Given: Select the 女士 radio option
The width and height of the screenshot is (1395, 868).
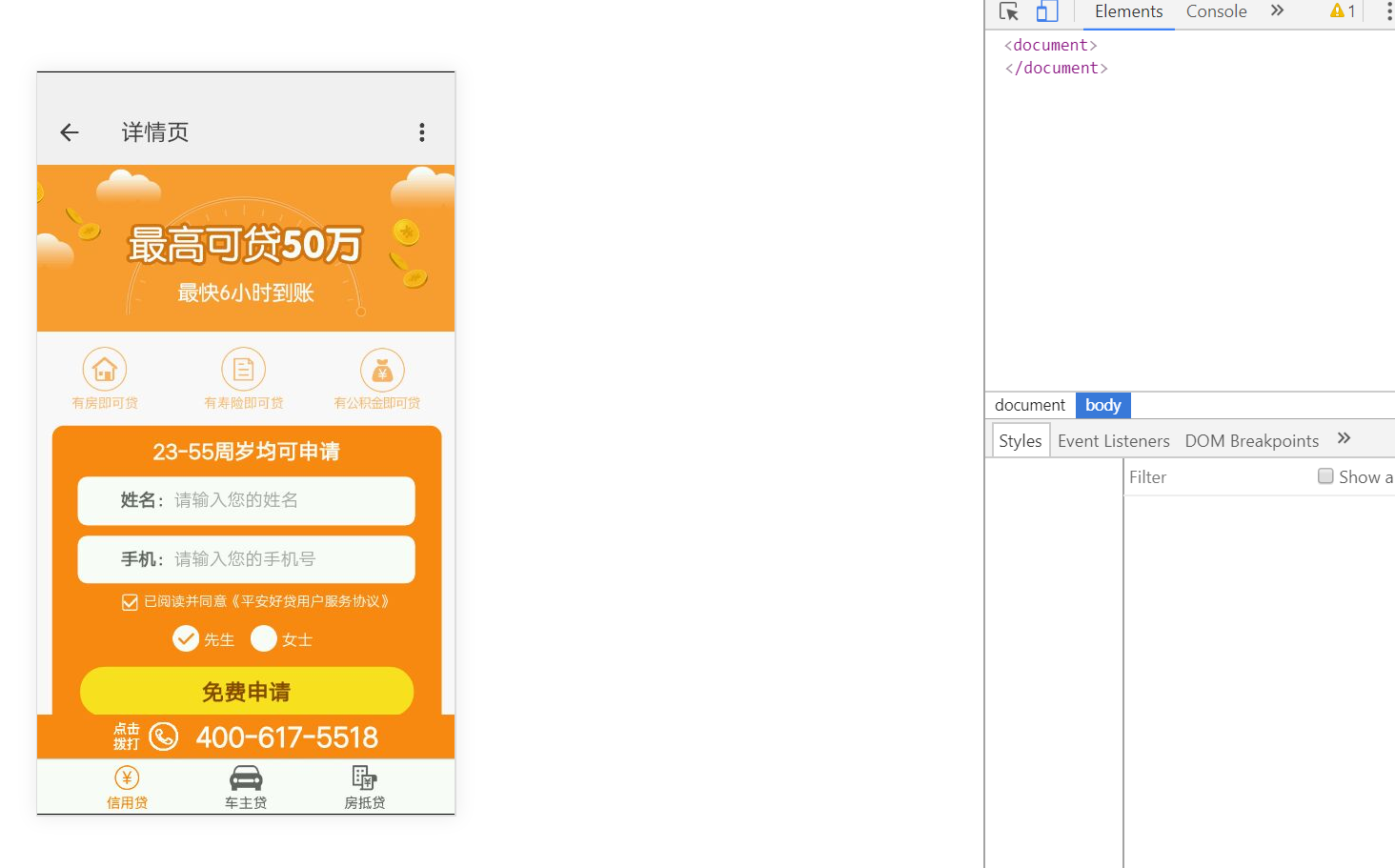Looking at the screenshot, I should pos(263,638).
